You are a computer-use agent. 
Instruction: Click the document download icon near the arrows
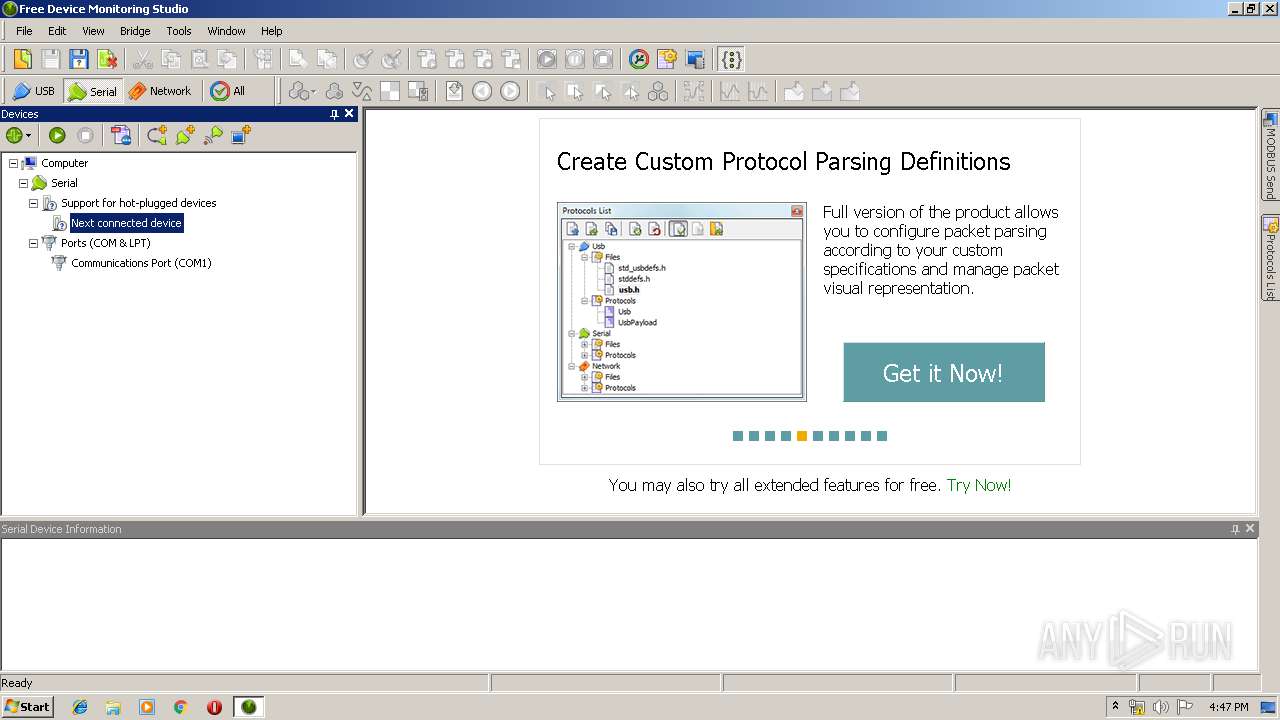click(x=454, y=91)
